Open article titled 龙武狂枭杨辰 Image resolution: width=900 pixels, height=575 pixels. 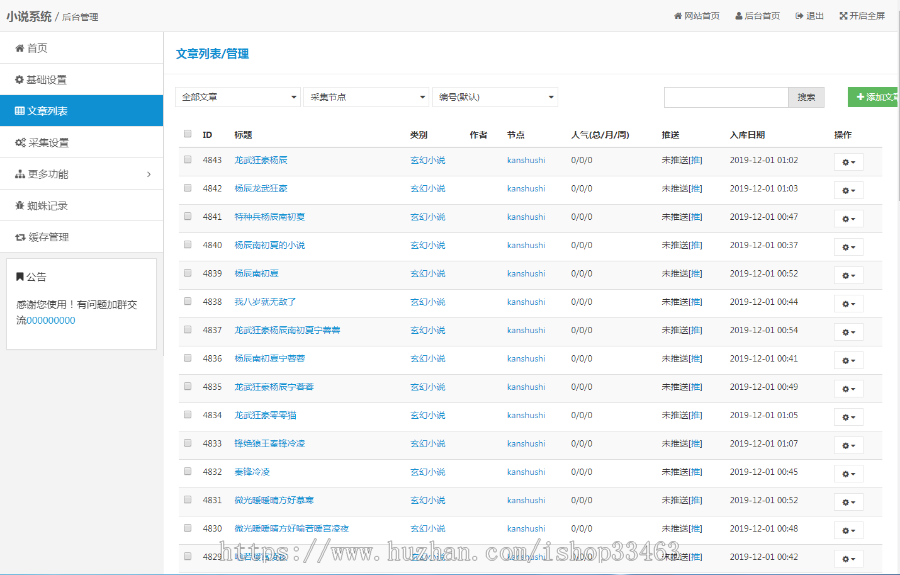[261, 160]
